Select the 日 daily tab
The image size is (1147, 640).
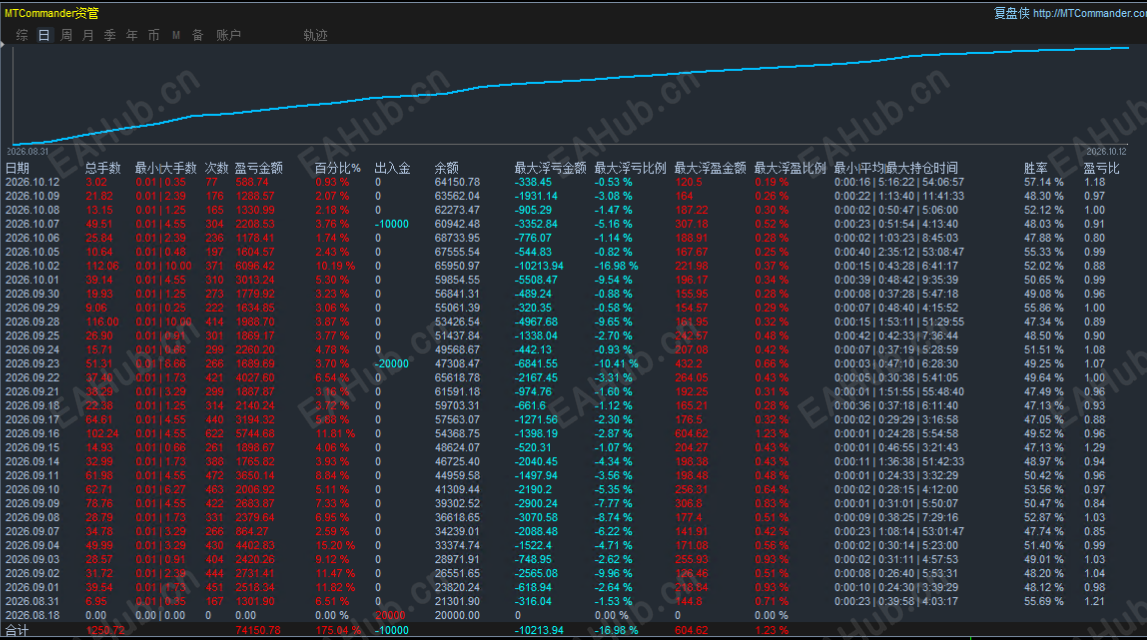pos(44,35)
